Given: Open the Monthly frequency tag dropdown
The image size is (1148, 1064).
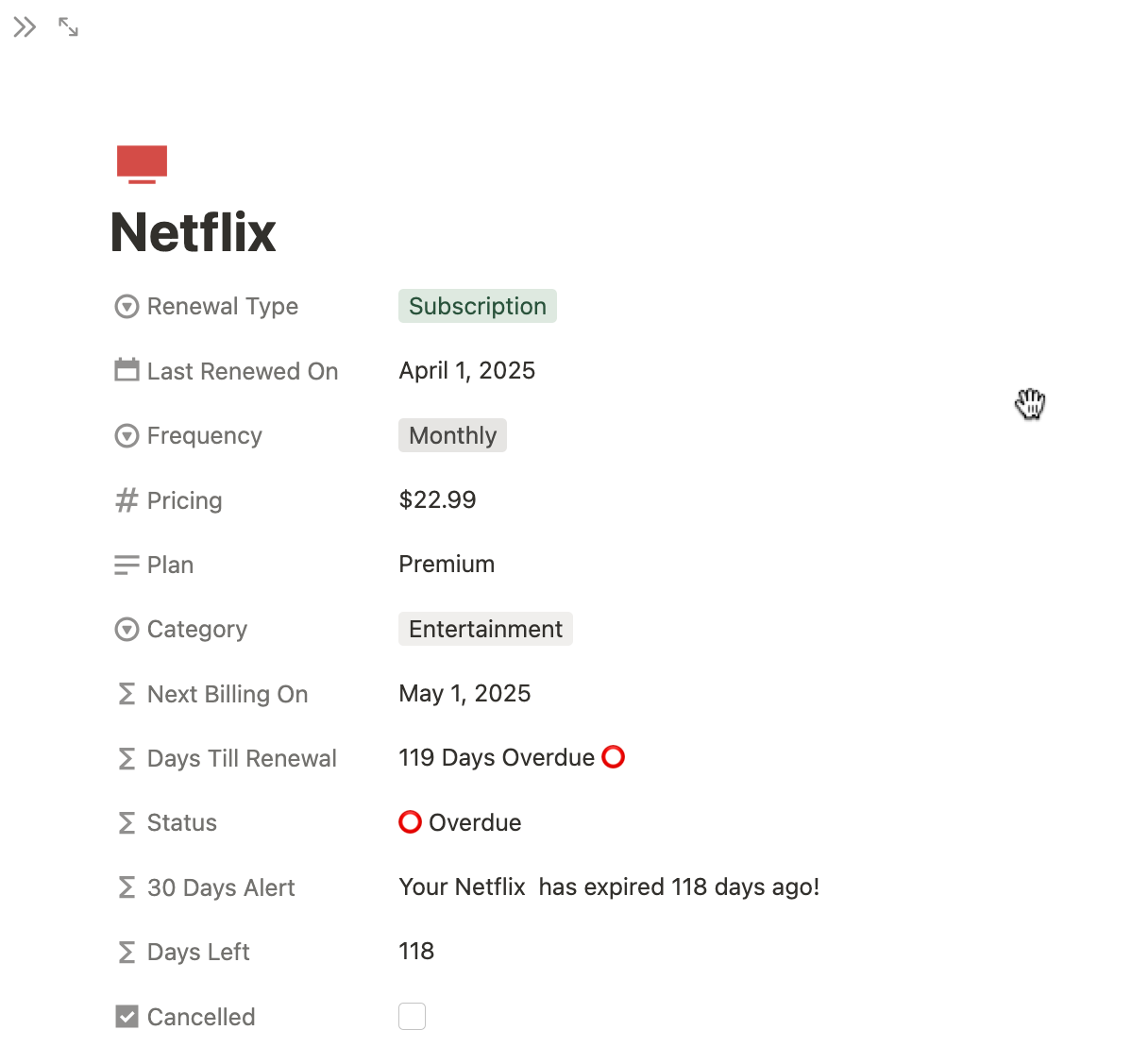Looking at the screenshot, I should [452, 435].
